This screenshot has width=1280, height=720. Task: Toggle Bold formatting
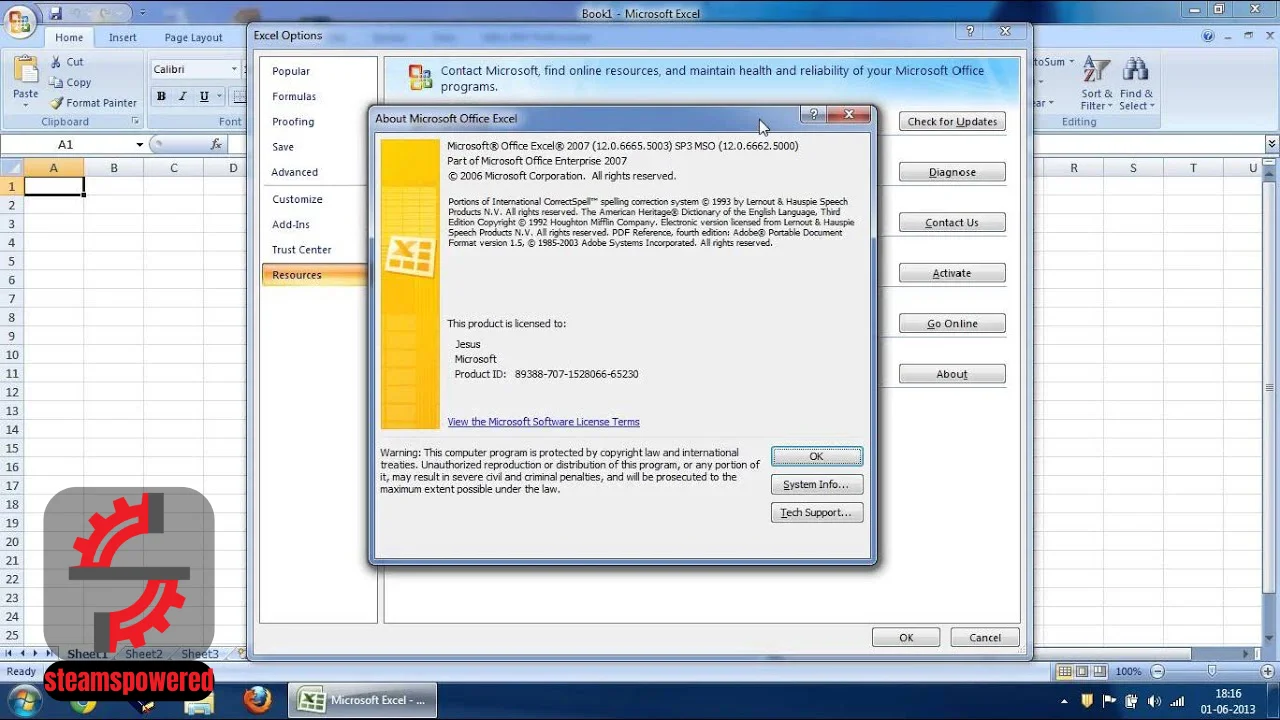point(161,96)
